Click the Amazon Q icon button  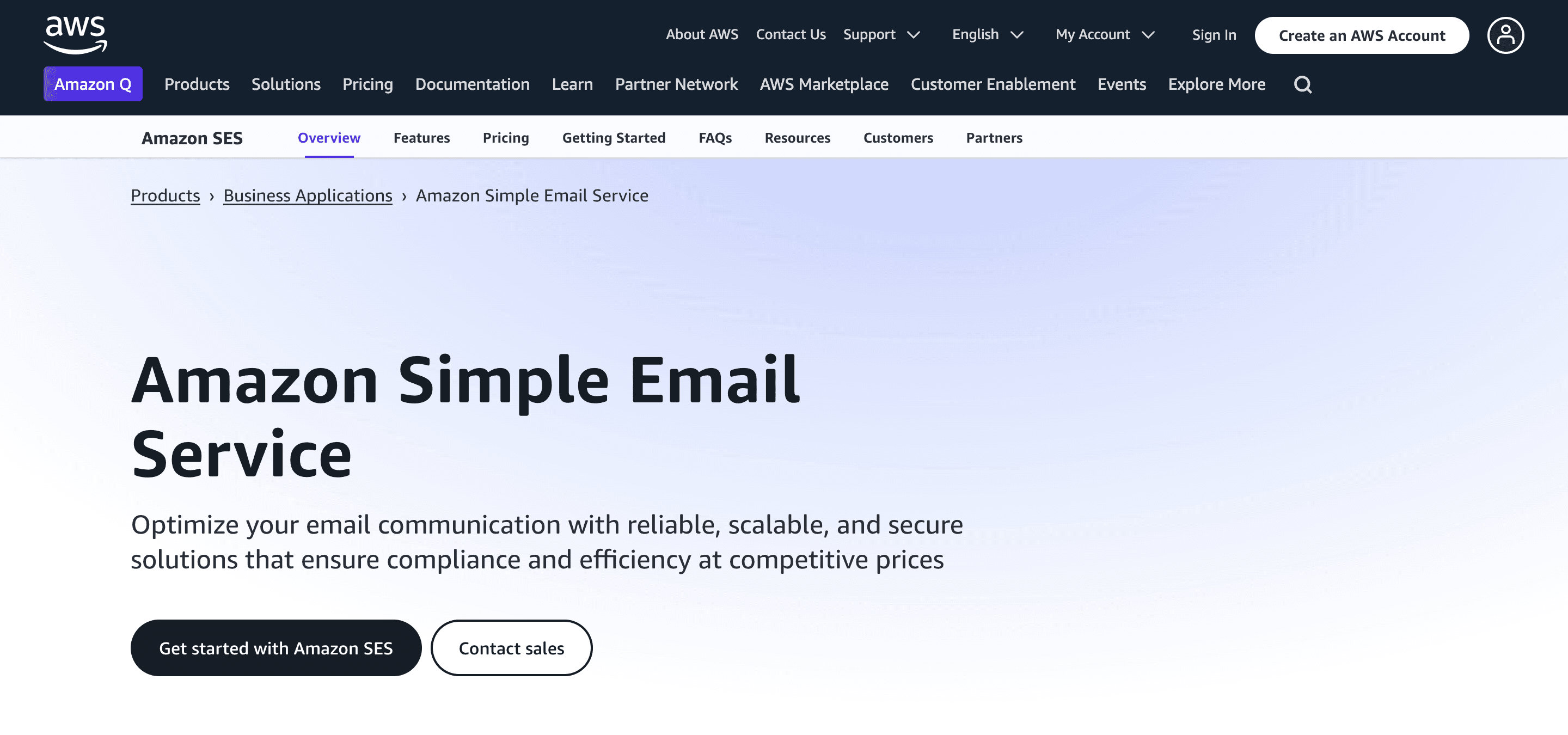click(x=93, y=84)
